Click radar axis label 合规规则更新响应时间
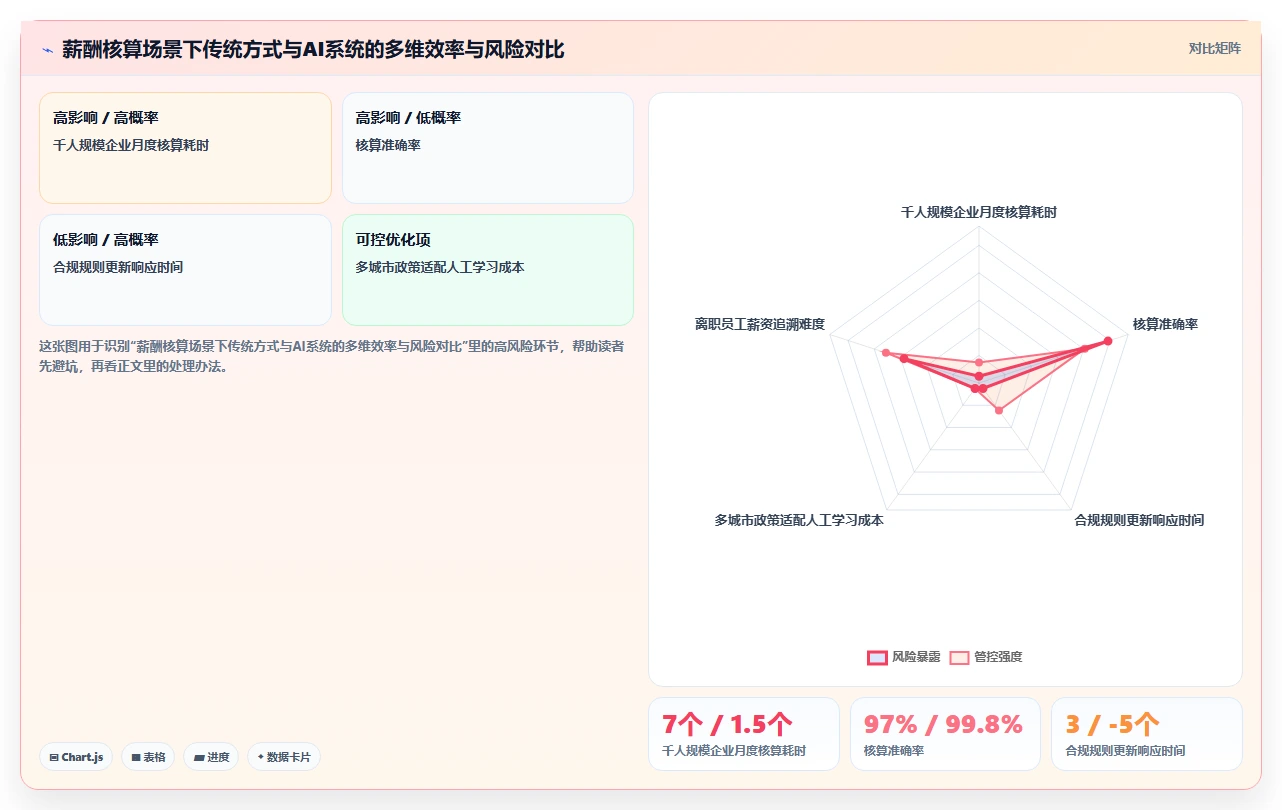The width and height of the screenshot is (1282, 810). (1139, 520)
